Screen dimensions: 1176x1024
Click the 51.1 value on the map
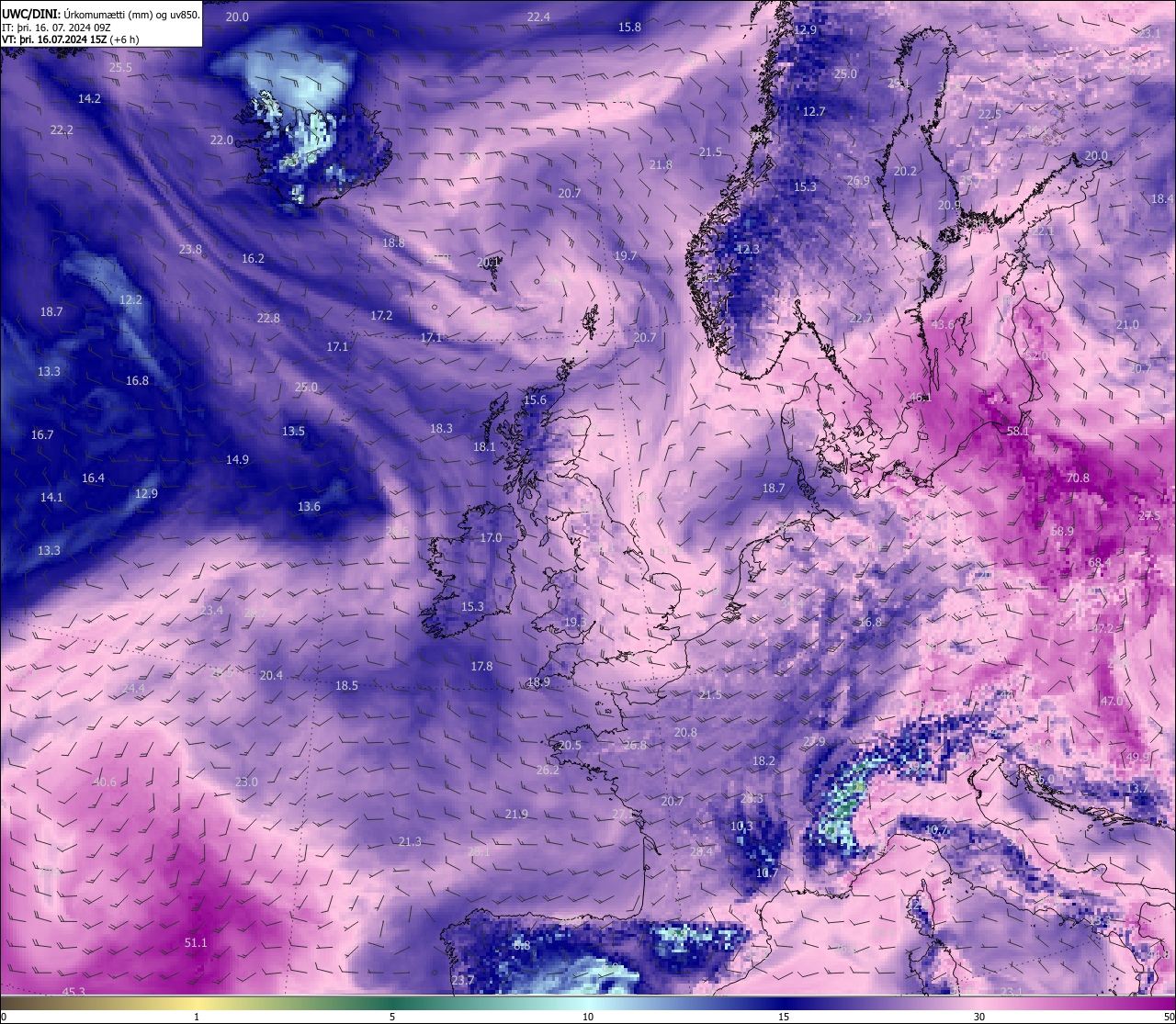coord(196,942)
